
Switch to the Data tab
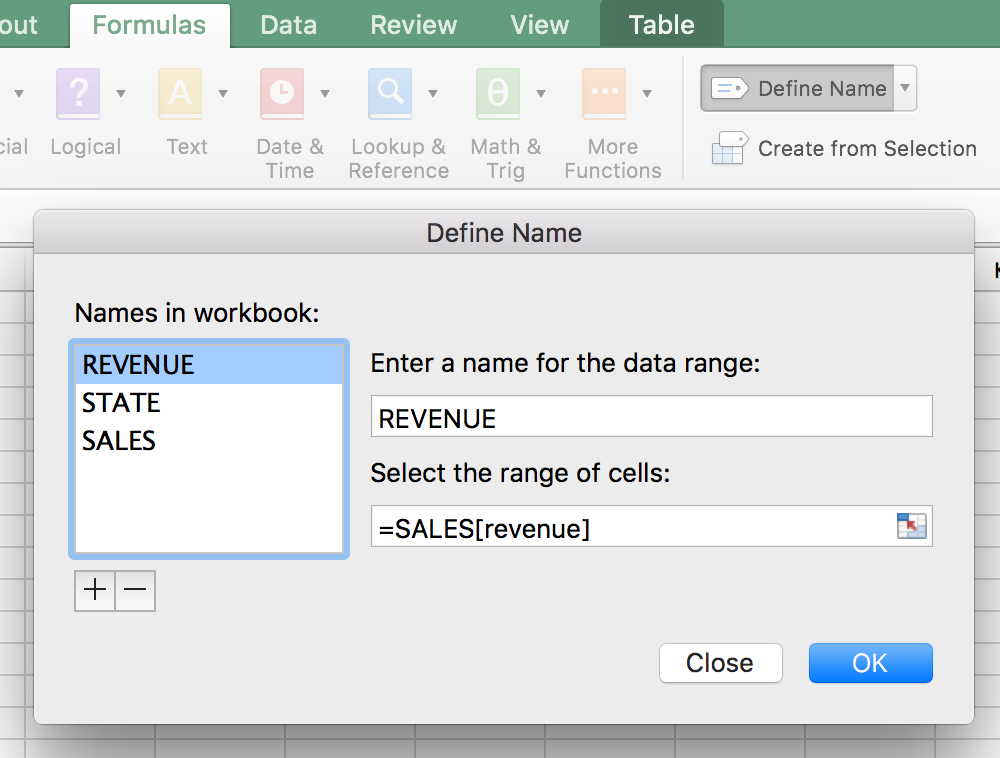pyautogui.click(x=288, y=25)
